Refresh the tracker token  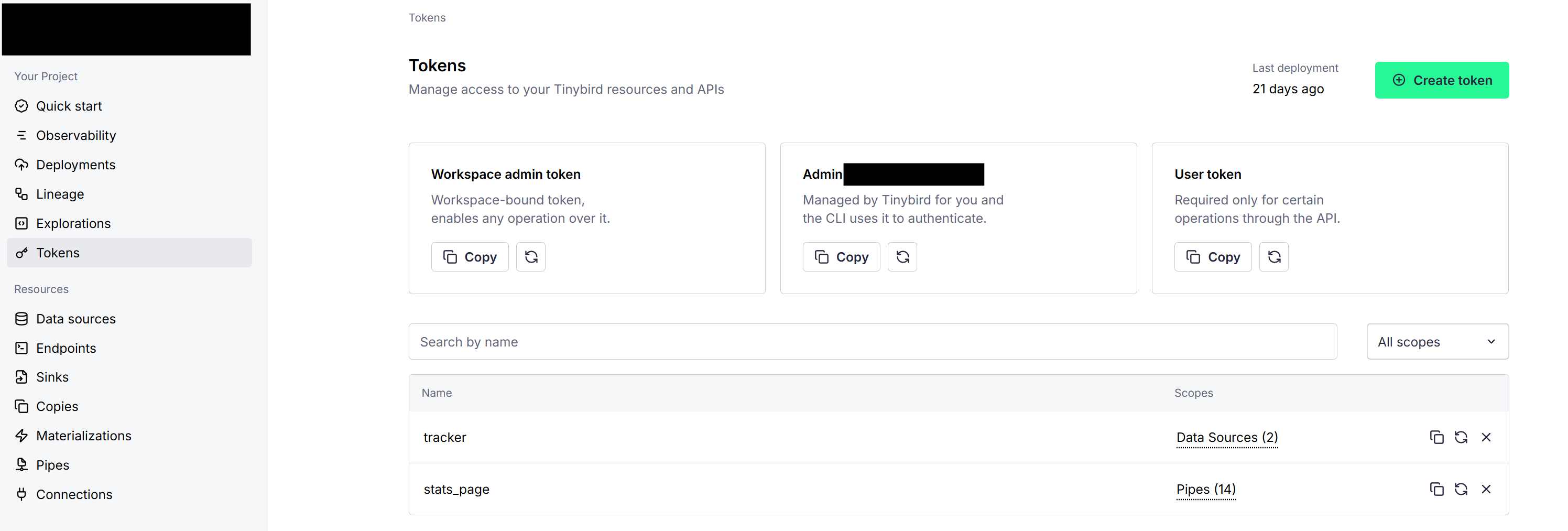1460,437
